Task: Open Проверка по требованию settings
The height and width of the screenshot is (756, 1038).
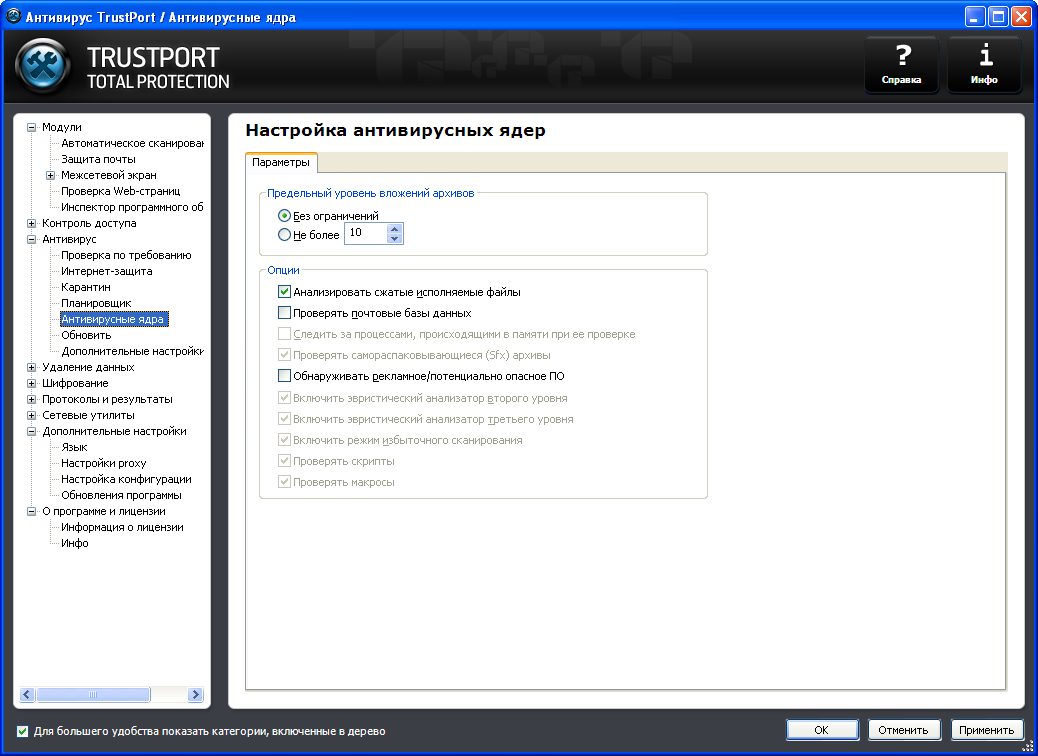Action: (126, 256)
